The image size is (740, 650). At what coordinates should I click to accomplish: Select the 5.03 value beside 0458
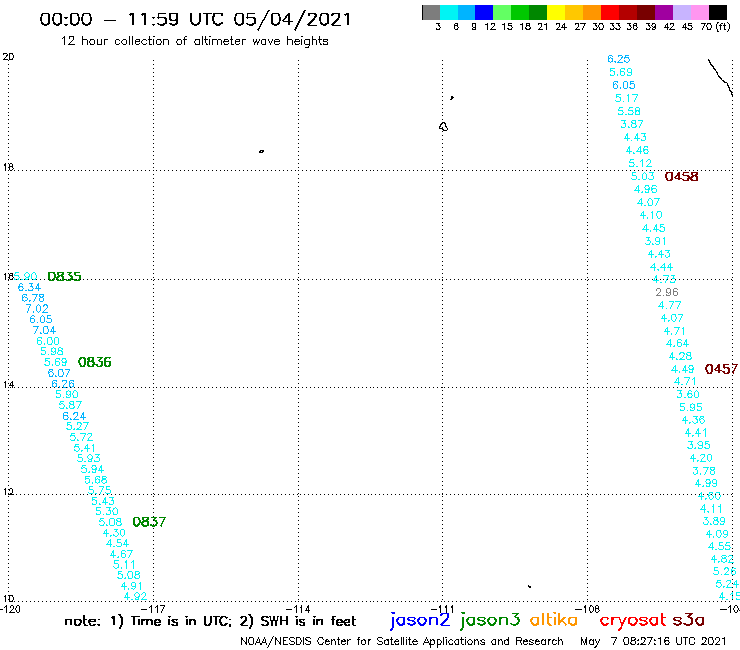[642, 176]
